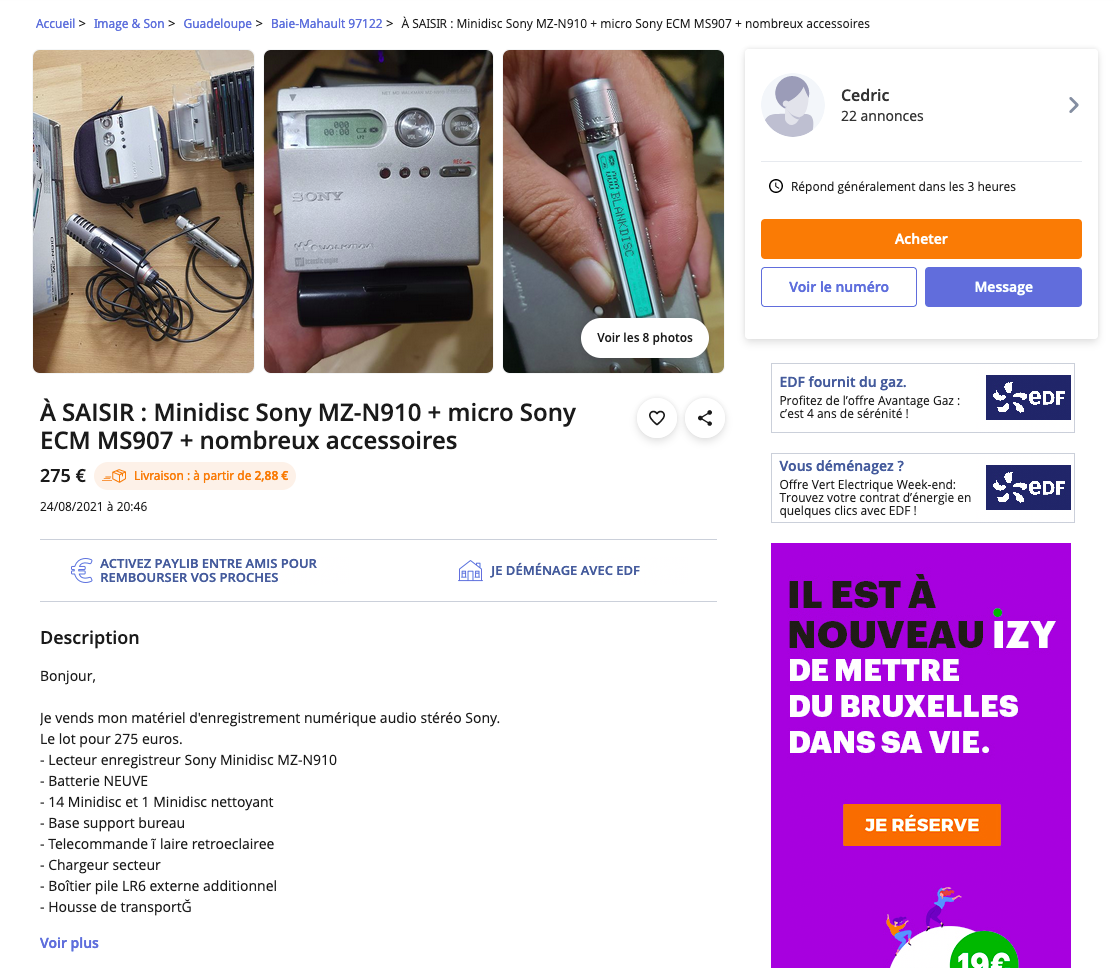Open Baie-Mahault 97122 breadcrumb link
This screenshot has width=1114, height=968.
tap(326, 23)
